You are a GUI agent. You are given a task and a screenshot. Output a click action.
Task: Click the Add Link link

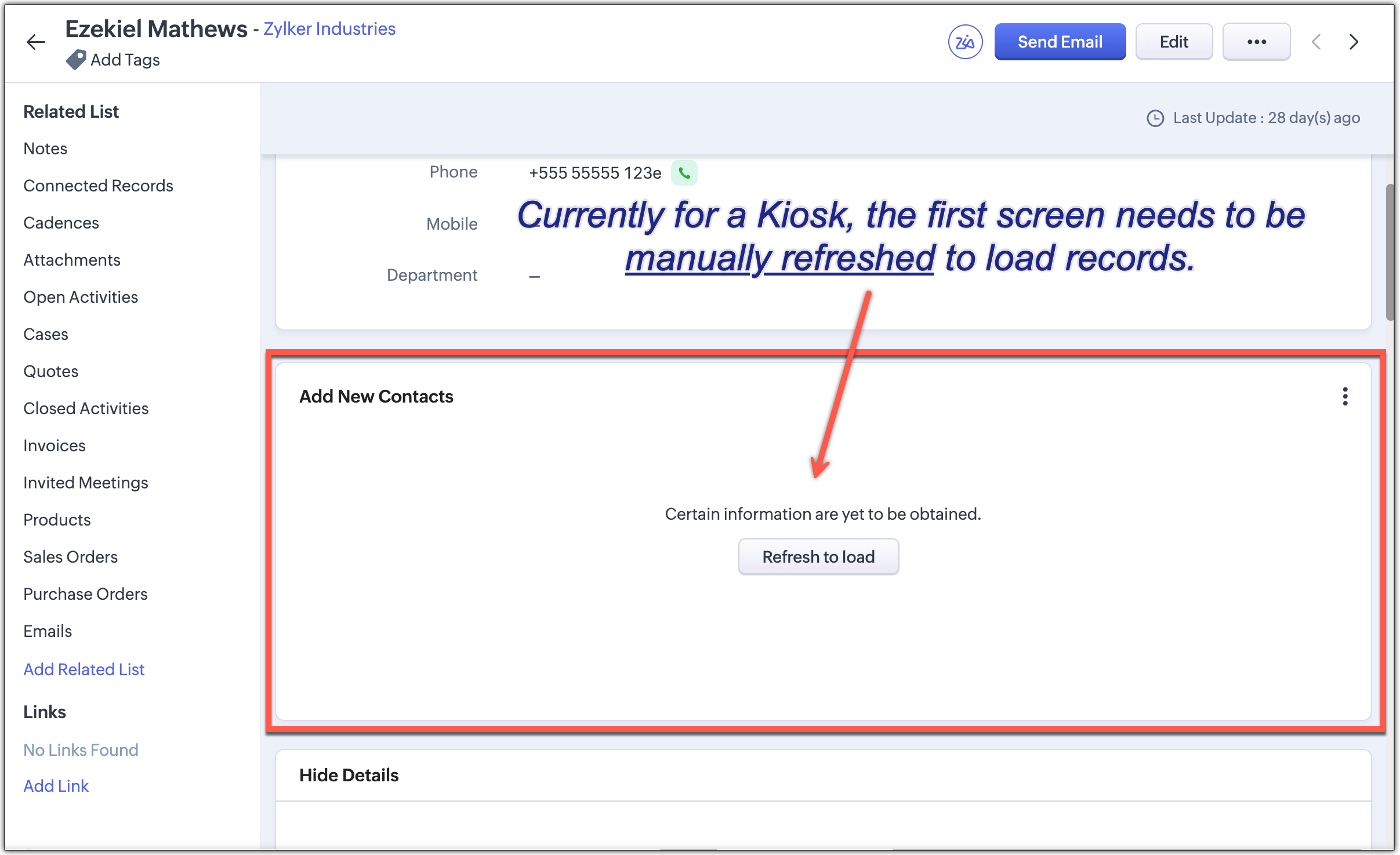coord(56,786)
